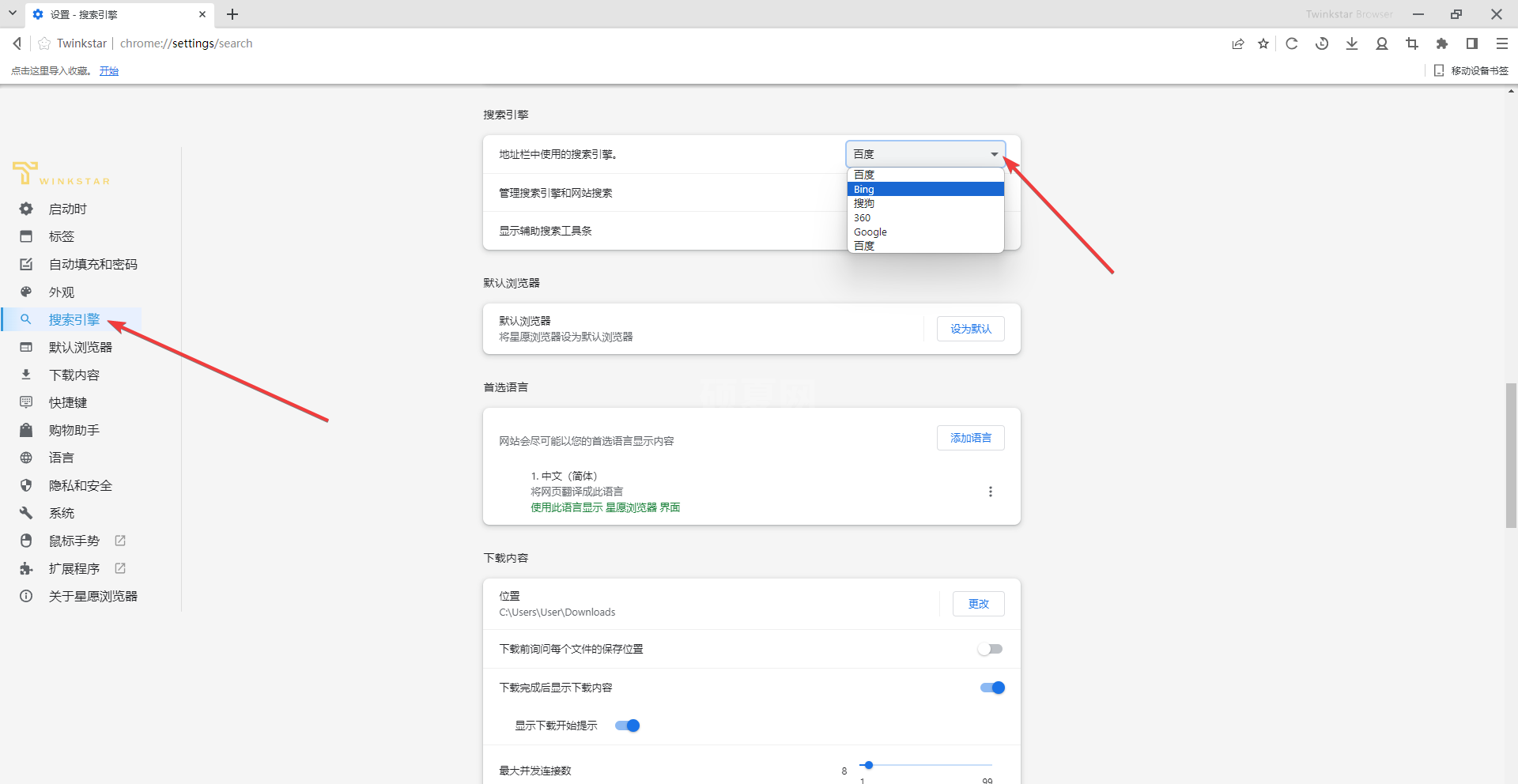Open the 标签 settings section
The image size is (1518, 784).
[62, 236]
